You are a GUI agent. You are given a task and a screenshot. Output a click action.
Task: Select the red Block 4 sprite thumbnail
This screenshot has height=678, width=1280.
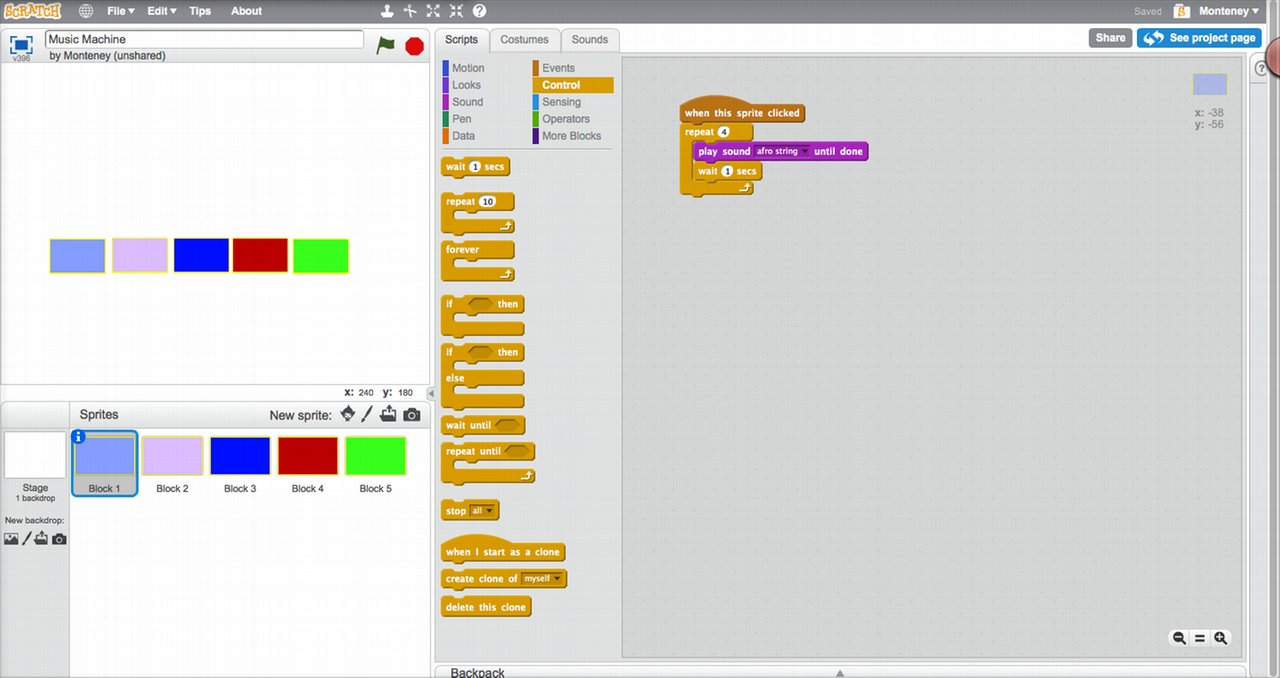click(x=307, y=455)
